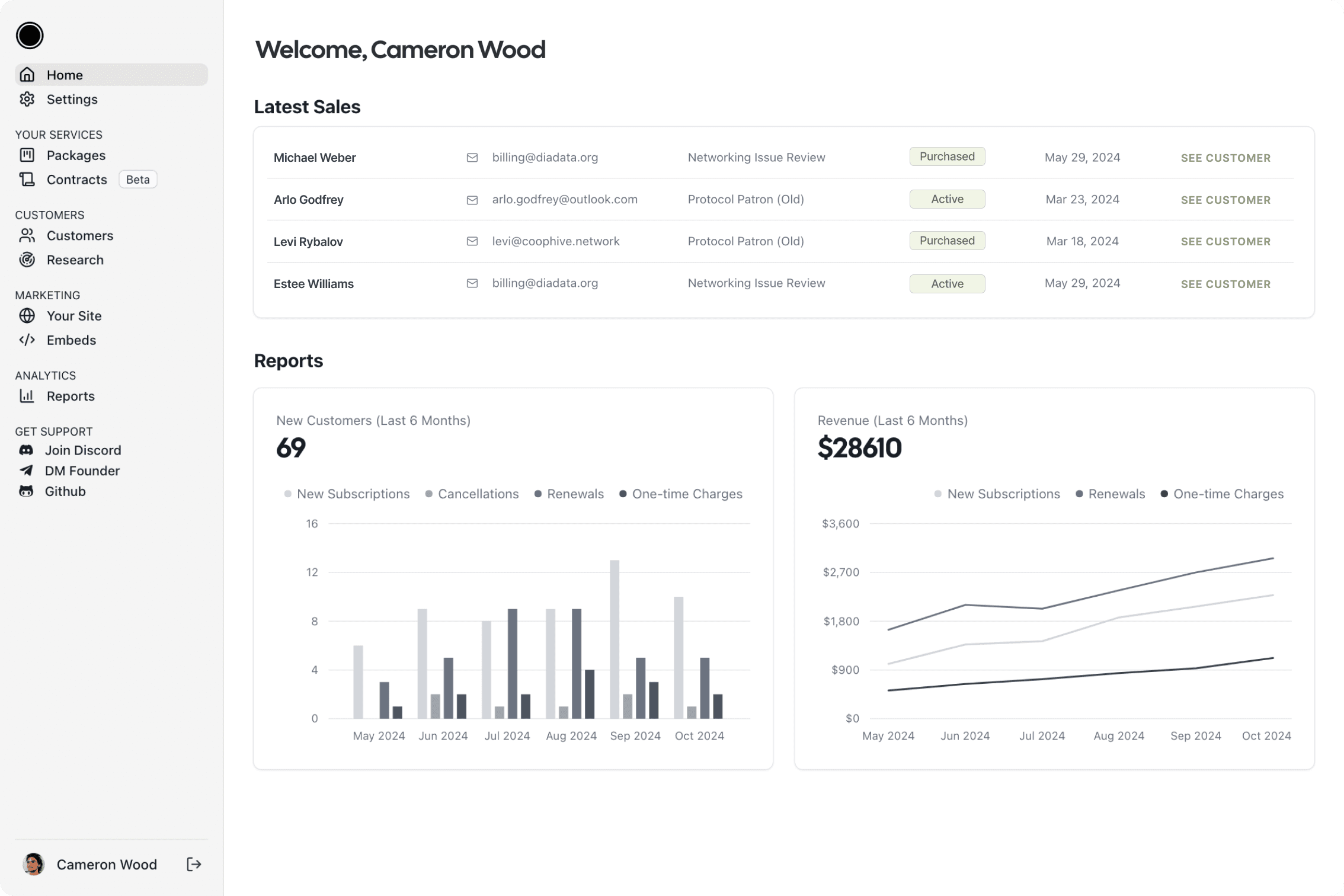
Task: Click Cameron Wood's avatar photo
Action: (x=34, y=865)
